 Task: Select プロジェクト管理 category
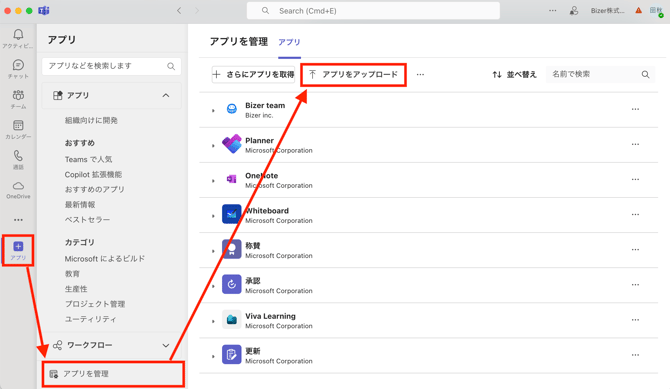[x=95, y=304]
